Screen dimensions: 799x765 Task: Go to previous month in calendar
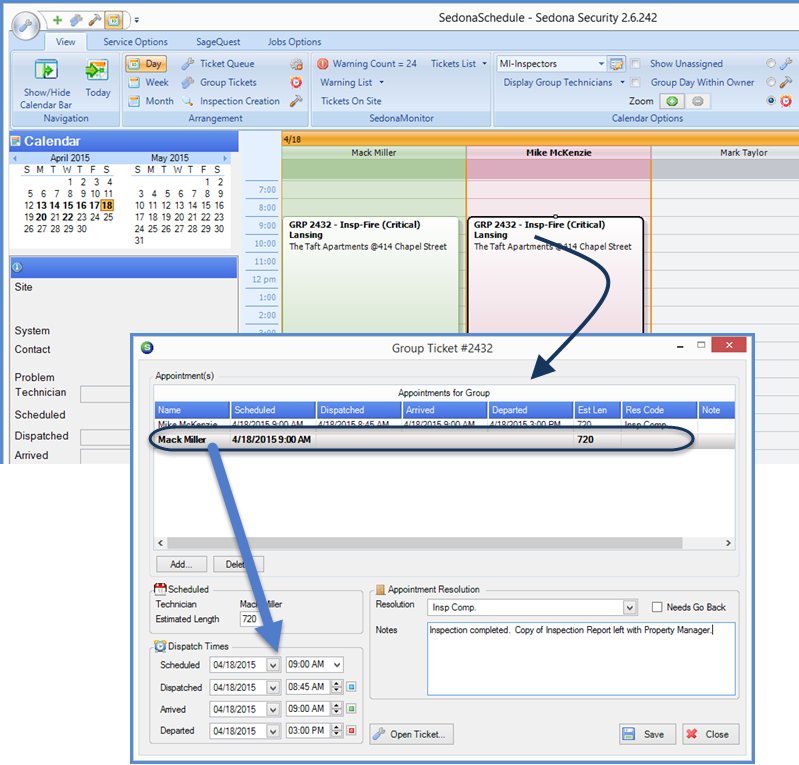tap(15, 158)
